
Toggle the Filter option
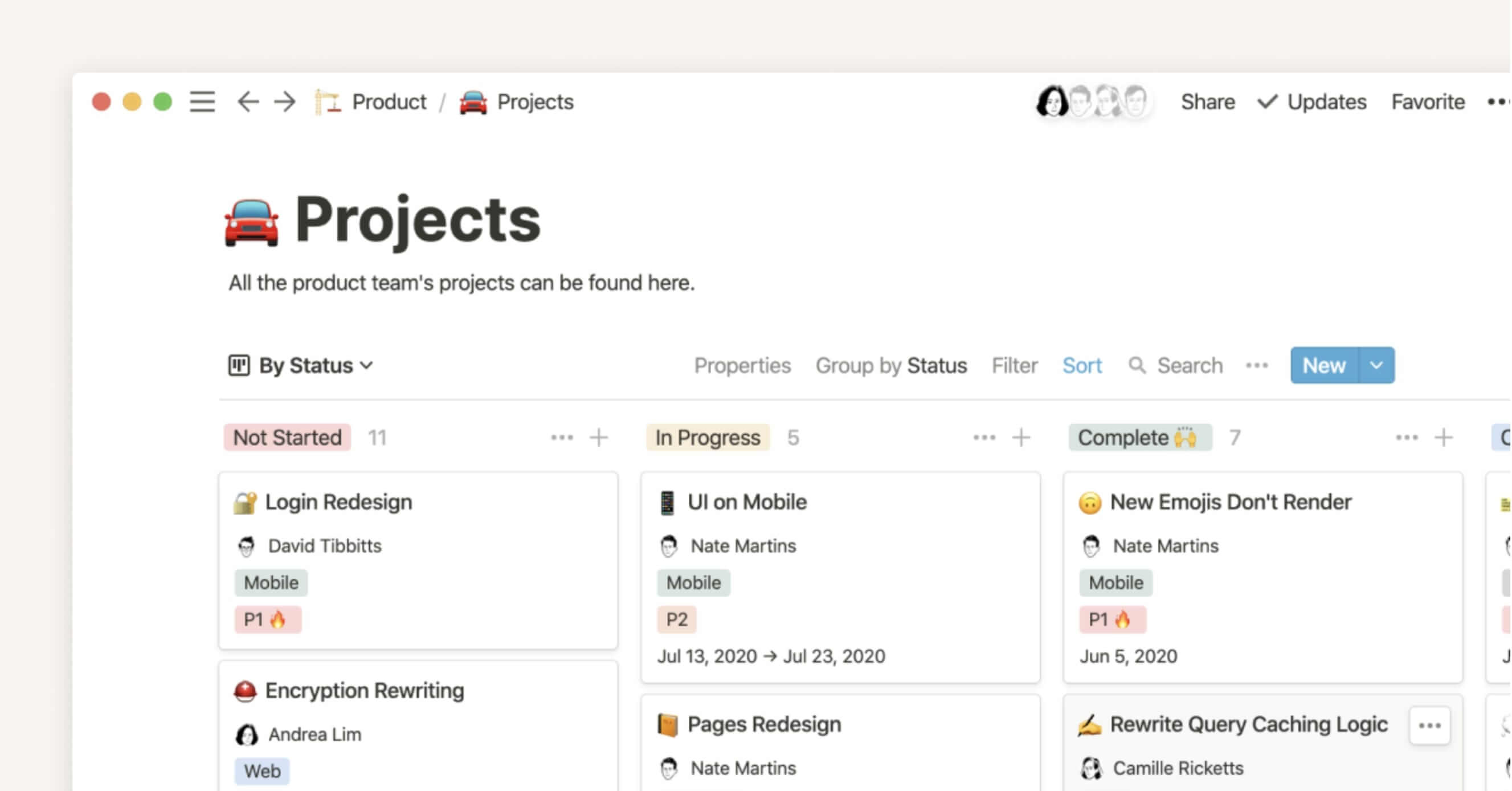click(1014, 364)
